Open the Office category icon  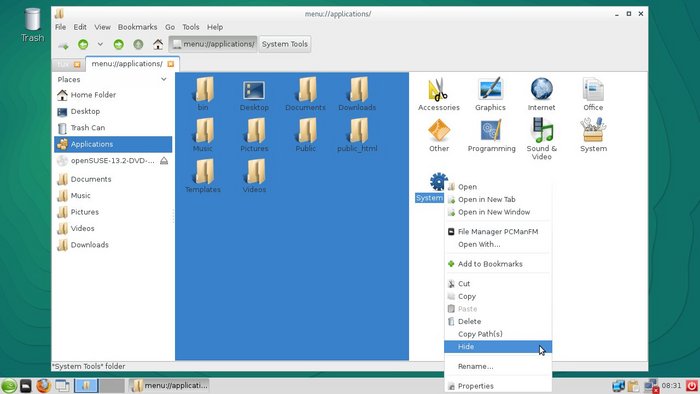(x=593, y=89)
